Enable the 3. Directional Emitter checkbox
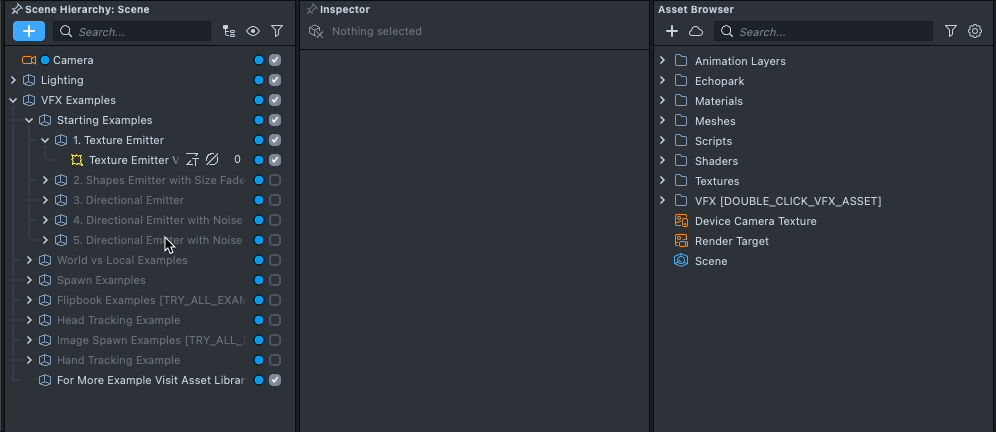This screenshot has width=996, height=432. coord(274,200)
